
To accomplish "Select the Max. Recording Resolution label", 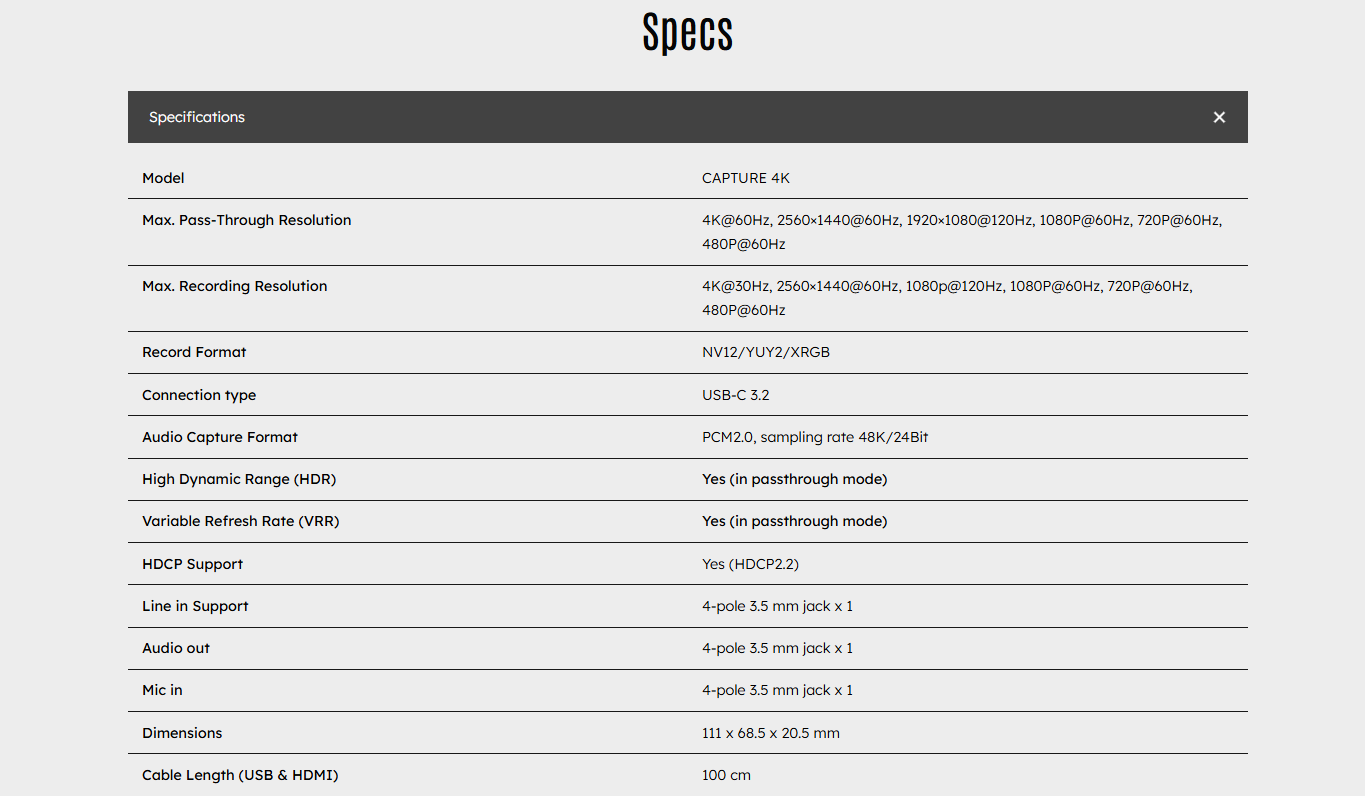I will pyautogui.click(x=235, y=286).
